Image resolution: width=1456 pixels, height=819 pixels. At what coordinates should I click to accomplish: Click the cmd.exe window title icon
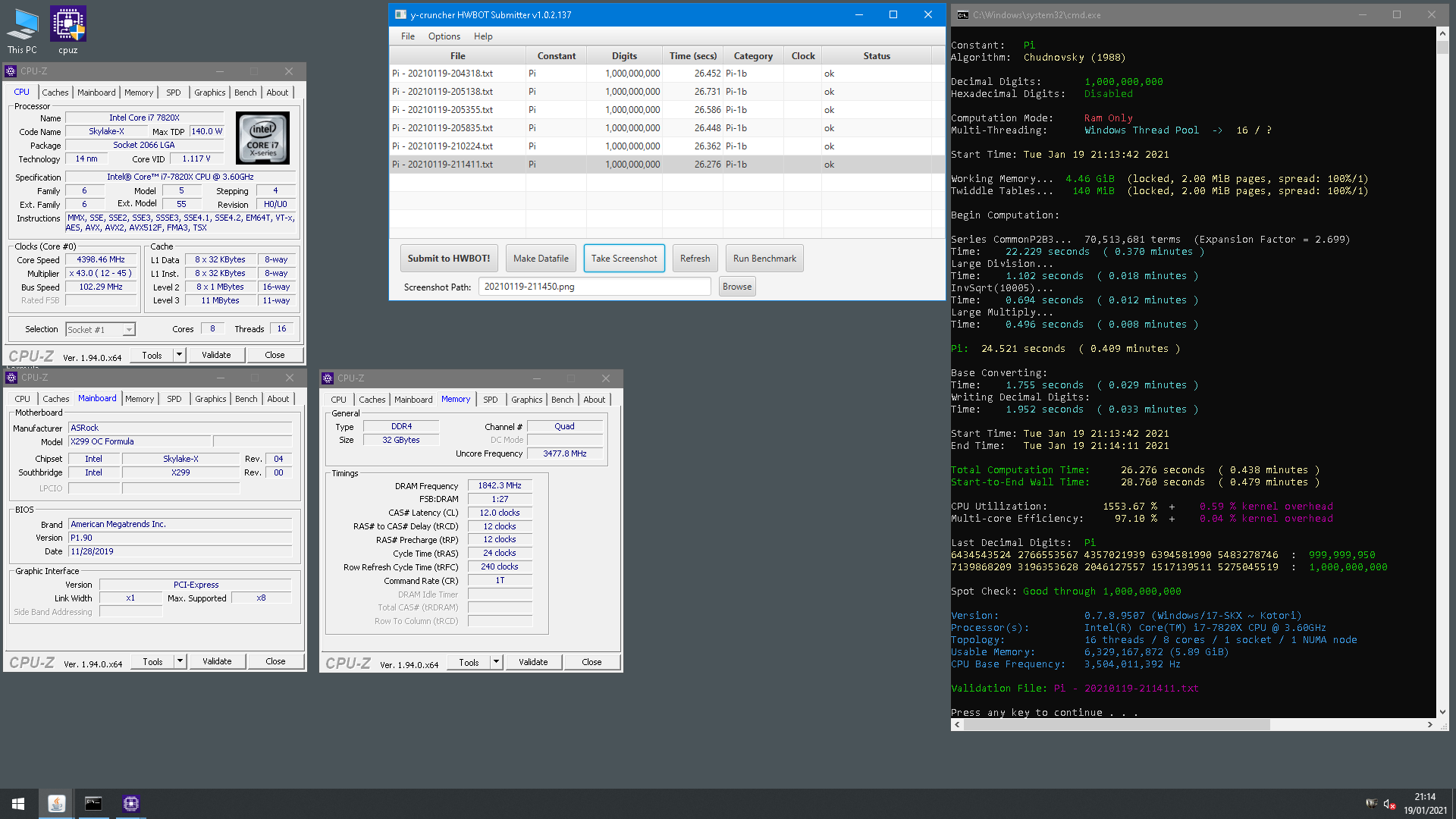[962, 14]
